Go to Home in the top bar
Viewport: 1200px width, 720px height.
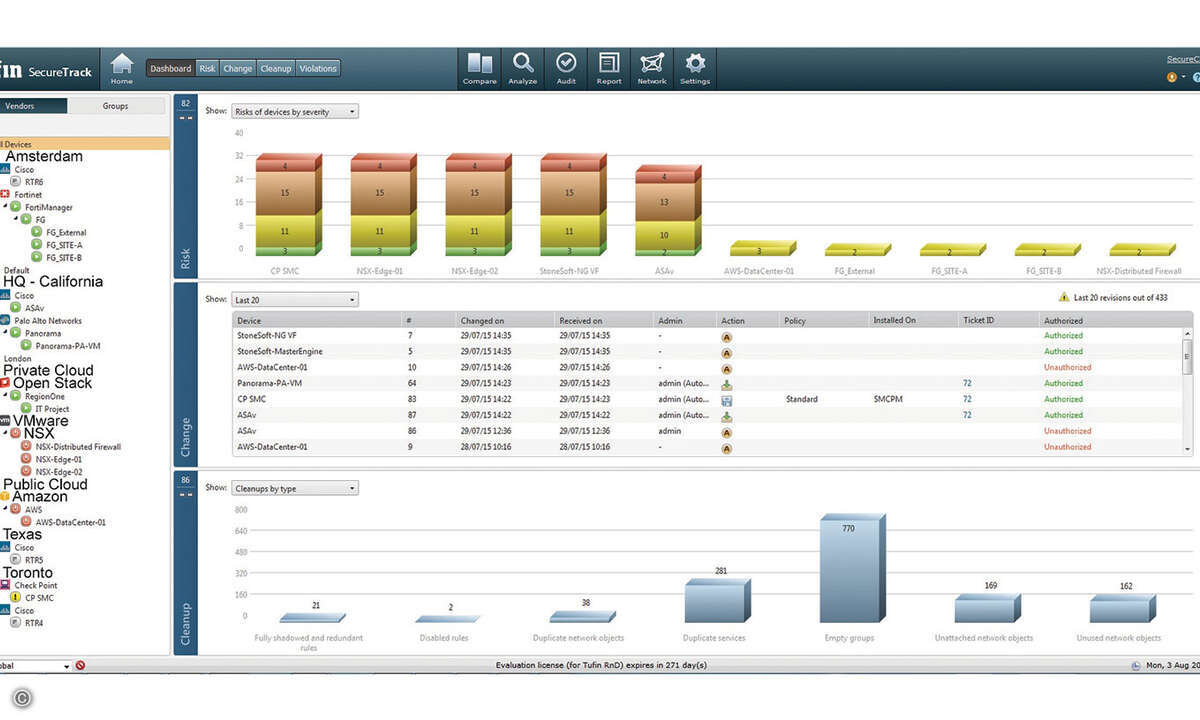(122, 68)
